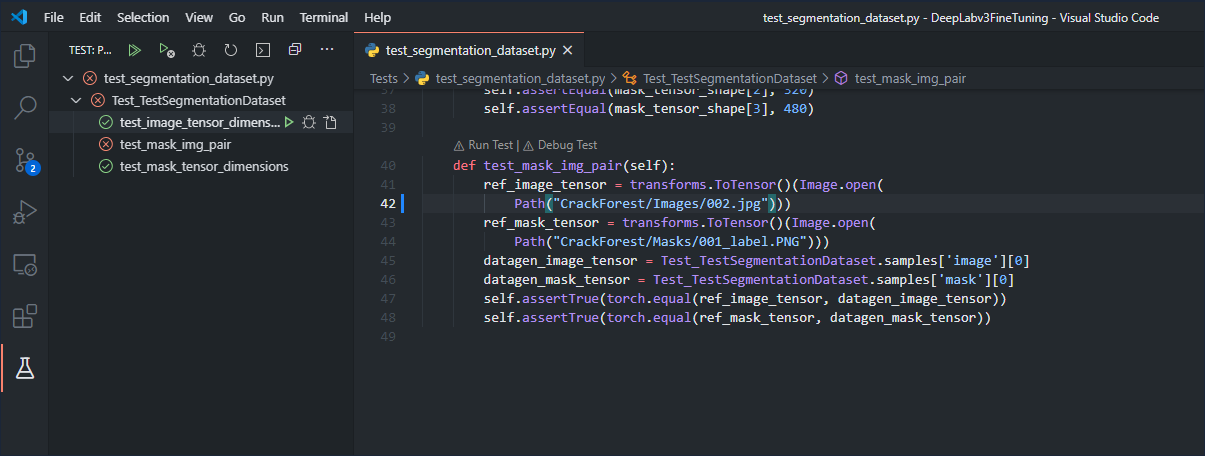This screenshot has height=456, width=1205.
Task: Run test_image_tensor_dimensions with its play icon
Action: click(289, 122)
